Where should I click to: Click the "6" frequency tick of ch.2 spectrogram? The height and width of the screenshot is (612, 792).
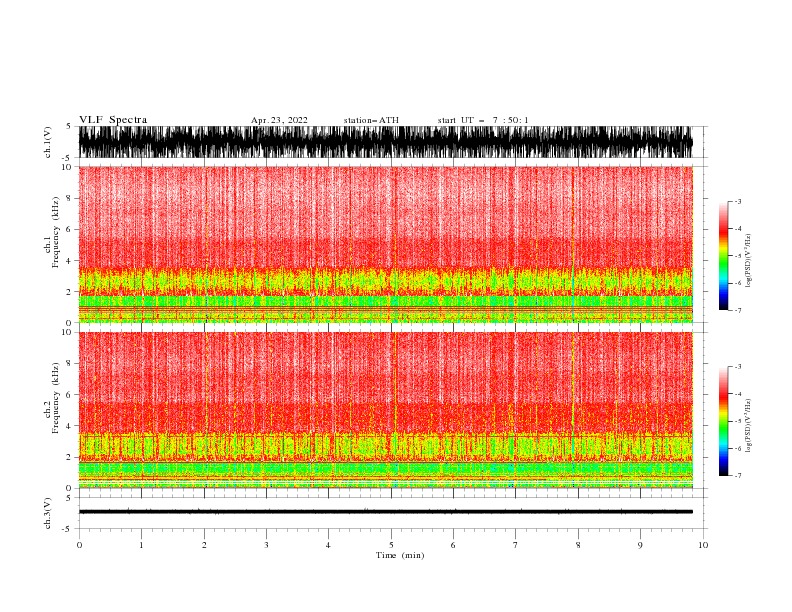[70, 395]
